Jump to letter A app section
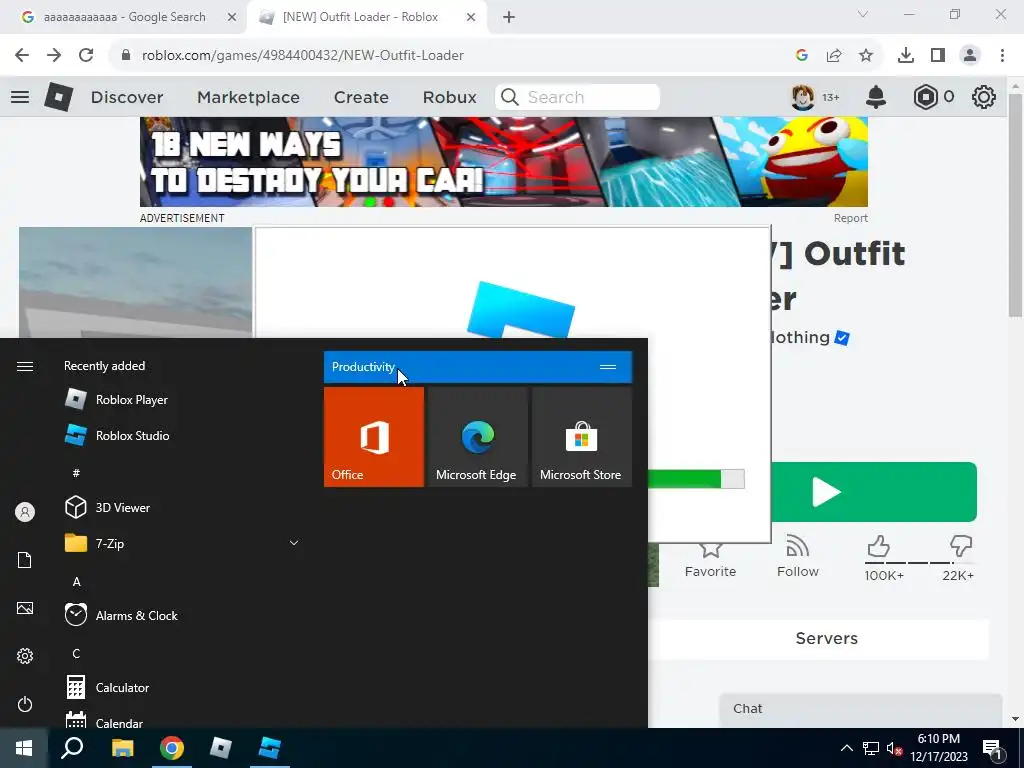Screen dimensions: 1024x768 76,581
